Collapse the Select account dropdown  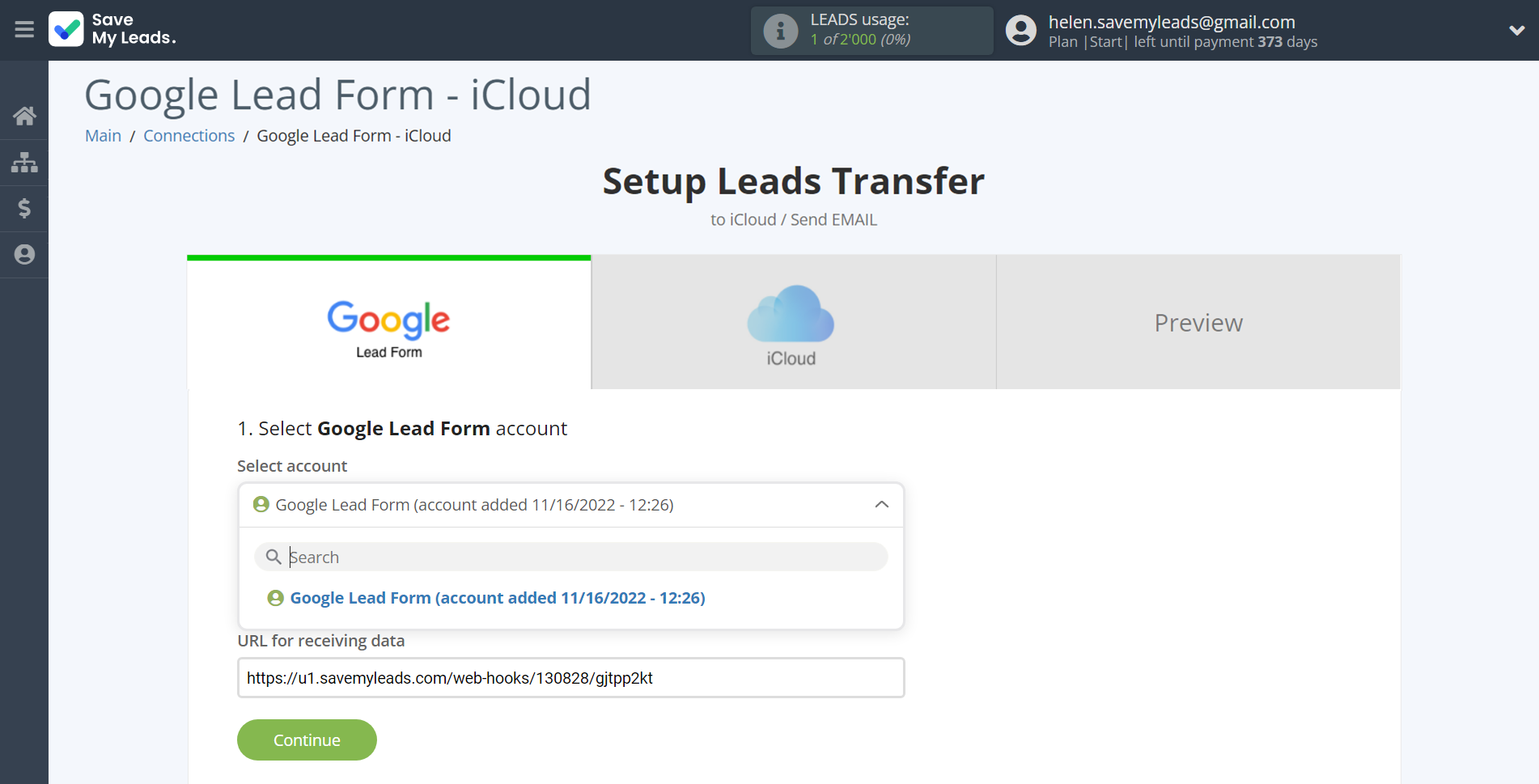point(570,505)
